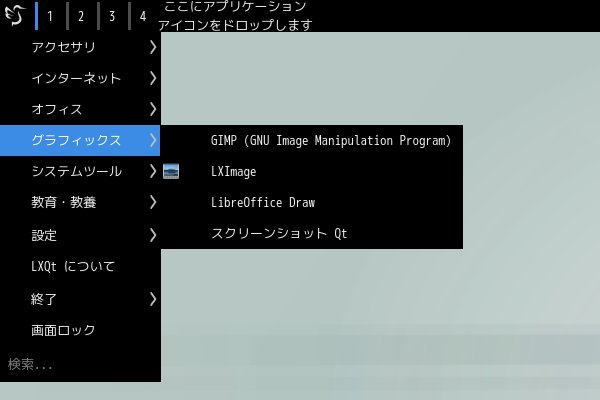600x400 pixels.
Task: Open the インターネット menu category
Action: coord(80,78)
